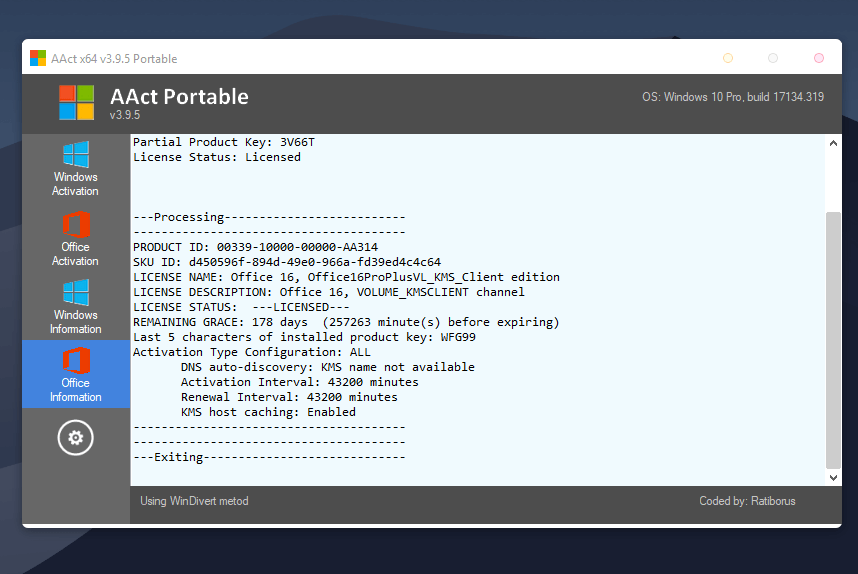The width and height of the screenshot is (858, 574).
Task: Click the '---Exiting---' log line
Action: (x=269, y=457)
